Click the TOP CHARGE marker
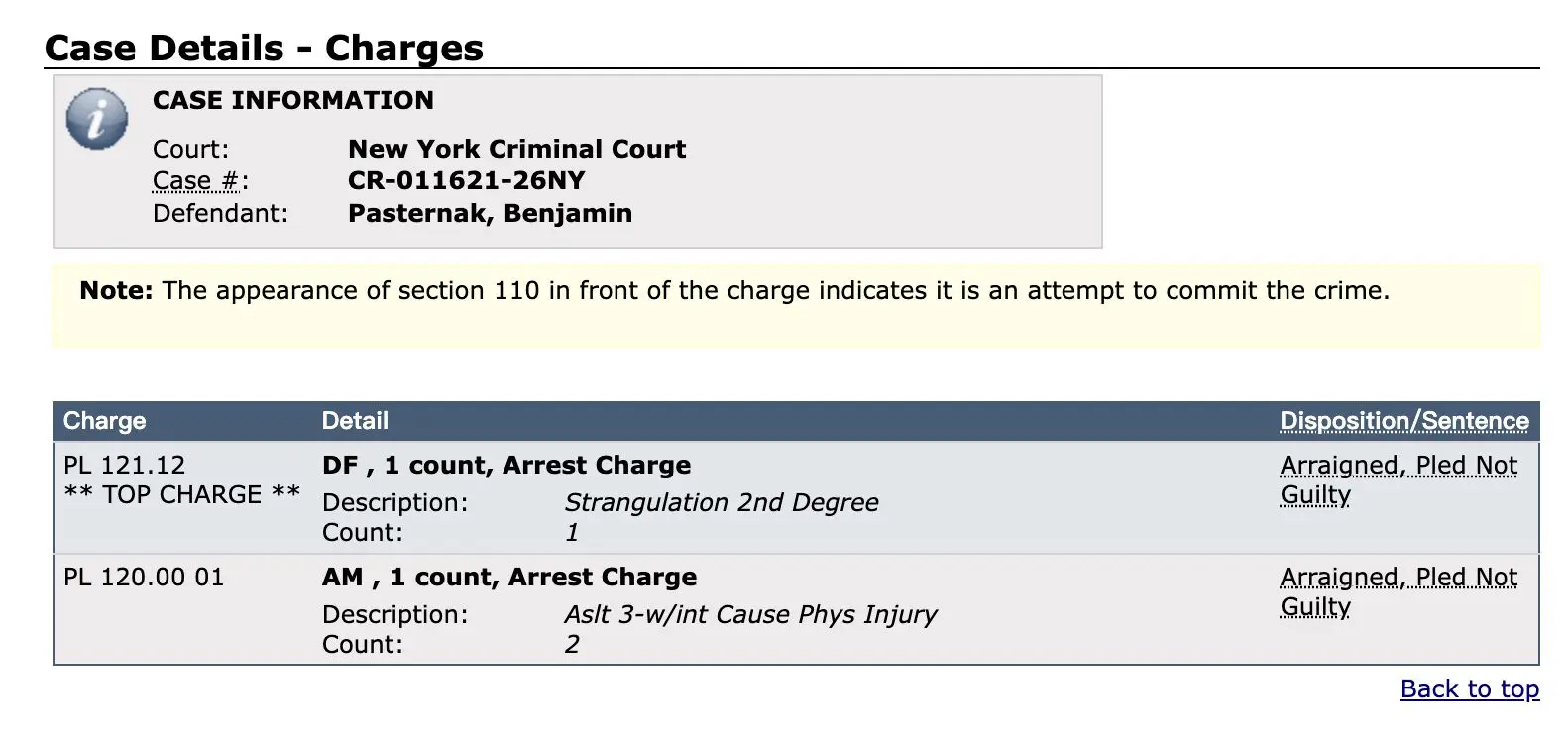Screen dimensions: 1568x741 (x=181, y=494)
